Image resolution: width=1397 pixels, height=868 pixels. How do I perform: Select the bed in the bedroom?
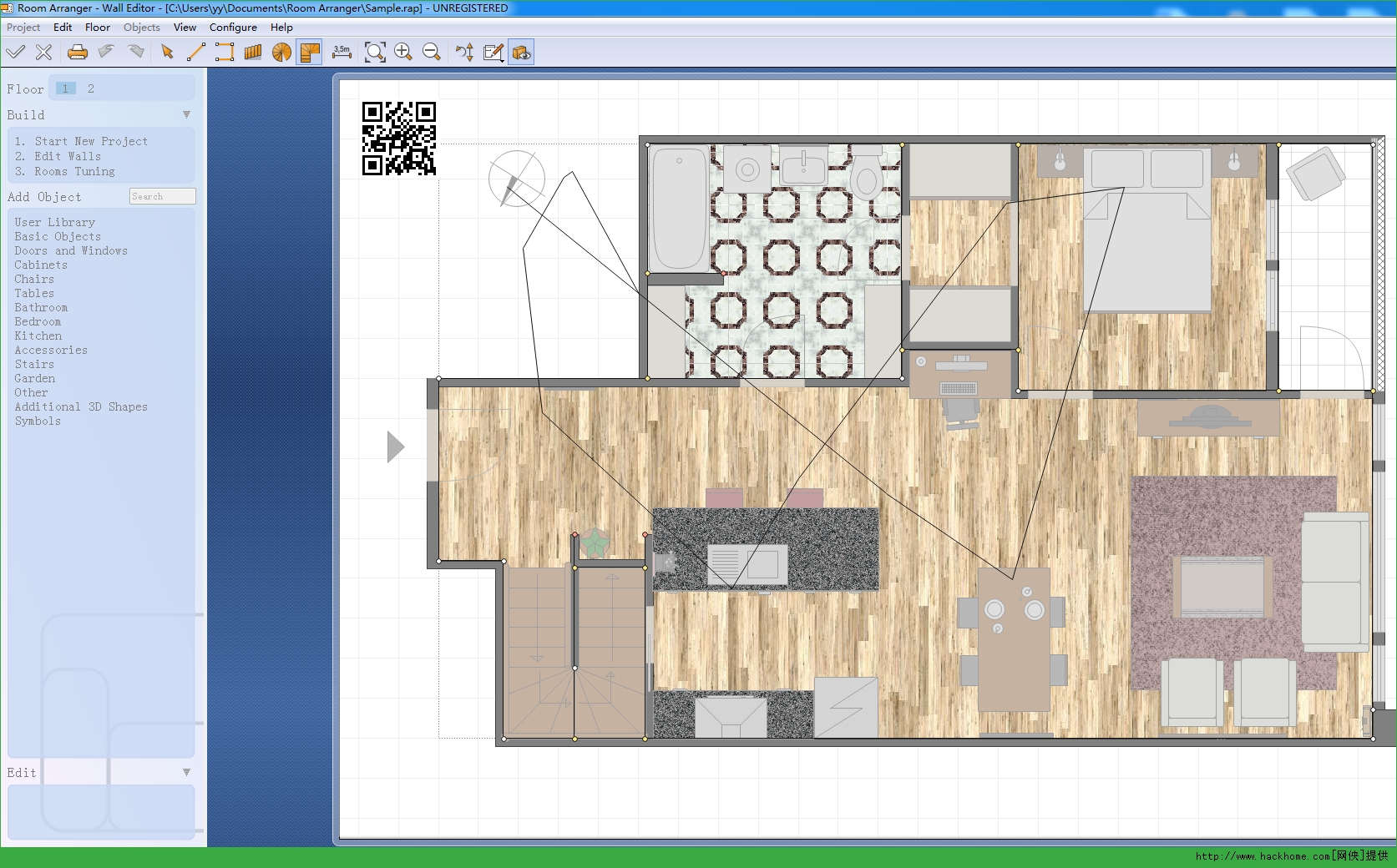click(x=1147, y=230)
